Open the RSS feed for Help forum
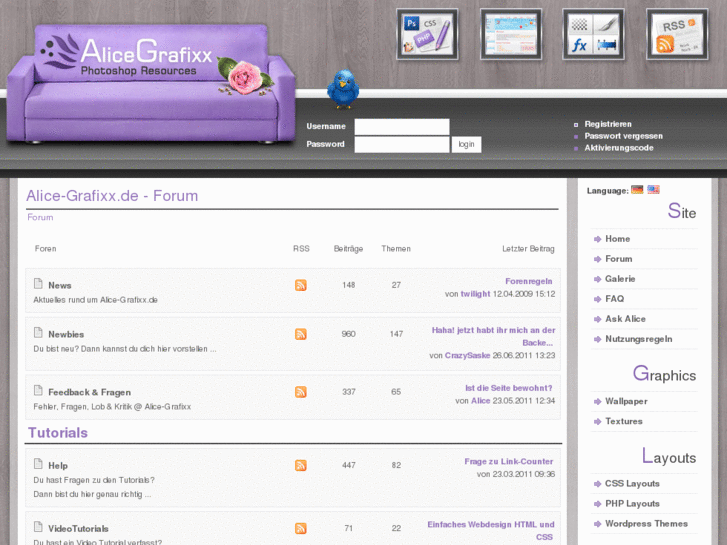The image size is (727, 545). (300, 466)
